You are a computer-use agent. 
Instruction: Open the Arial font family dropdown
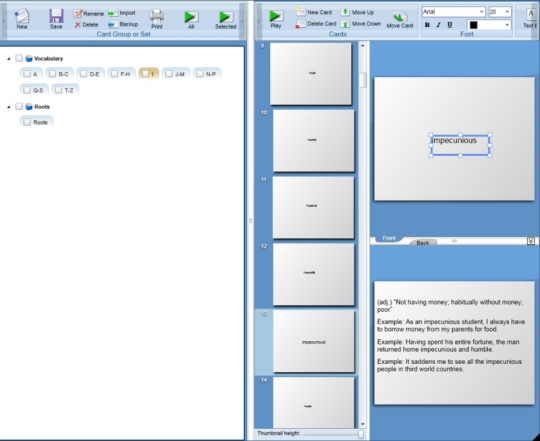(481, 12)
